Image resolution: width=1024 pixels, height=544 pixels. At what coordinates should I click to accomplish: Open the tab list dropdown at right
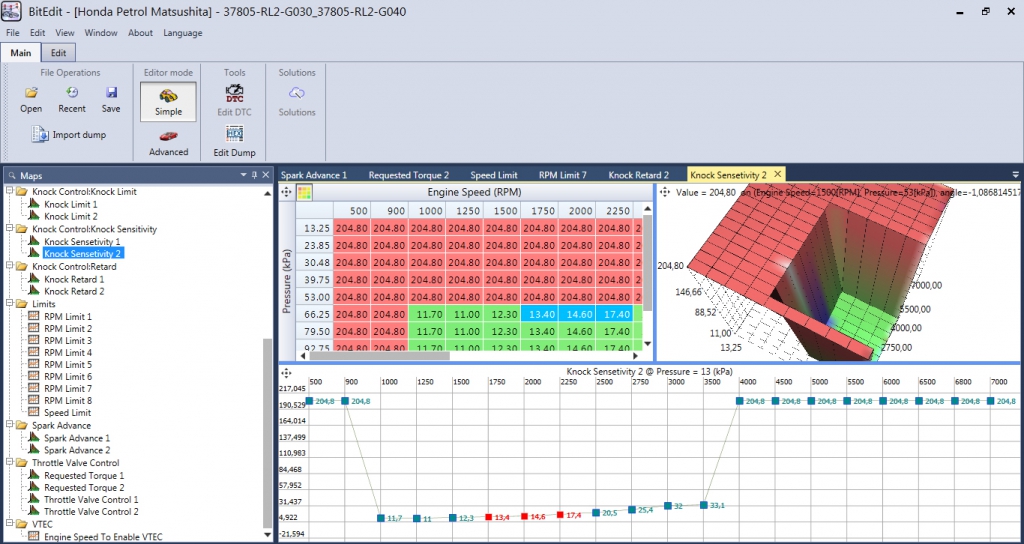(1016, 174)
